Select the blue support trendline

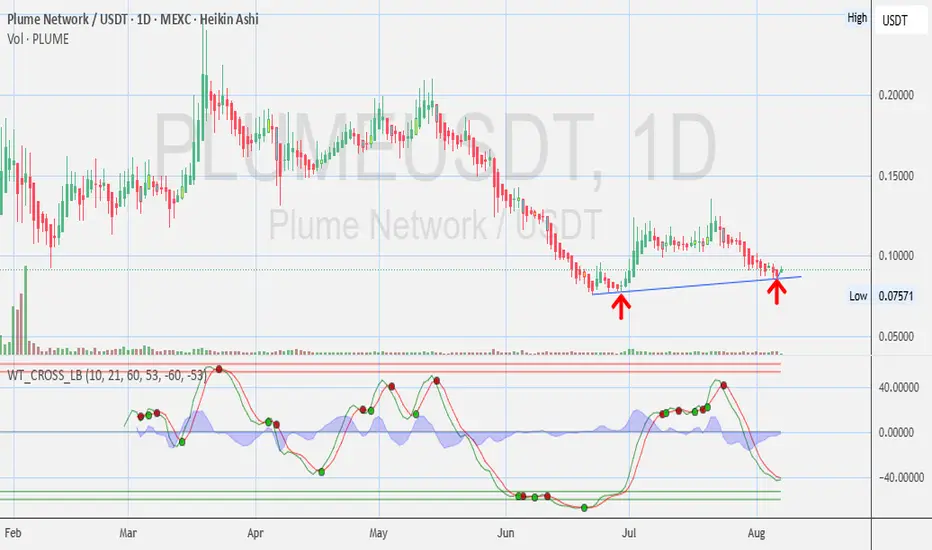[697, 285]
